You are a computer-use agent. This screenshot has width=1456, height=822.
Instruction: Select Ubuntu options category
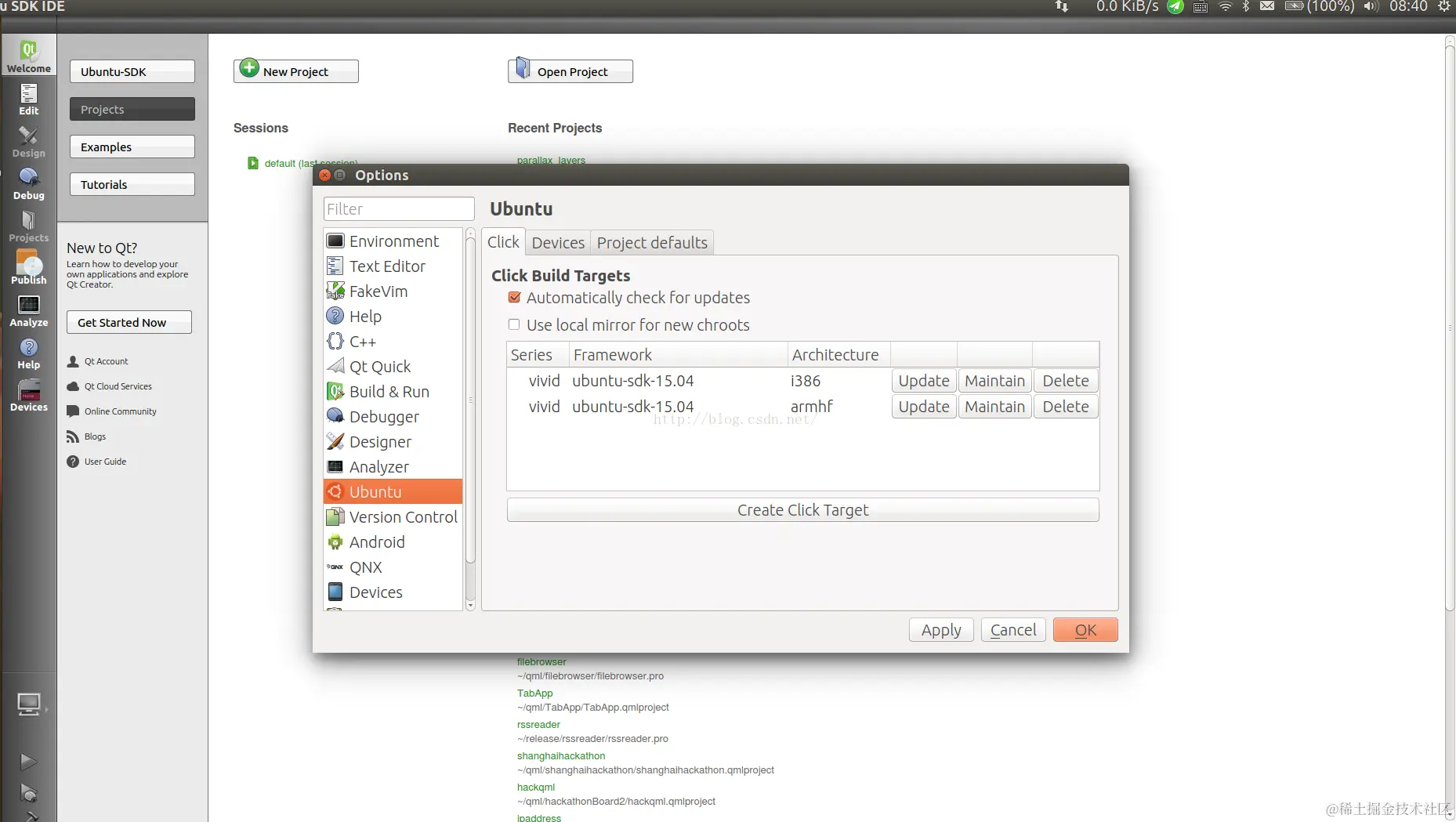(x=393, y=492)
